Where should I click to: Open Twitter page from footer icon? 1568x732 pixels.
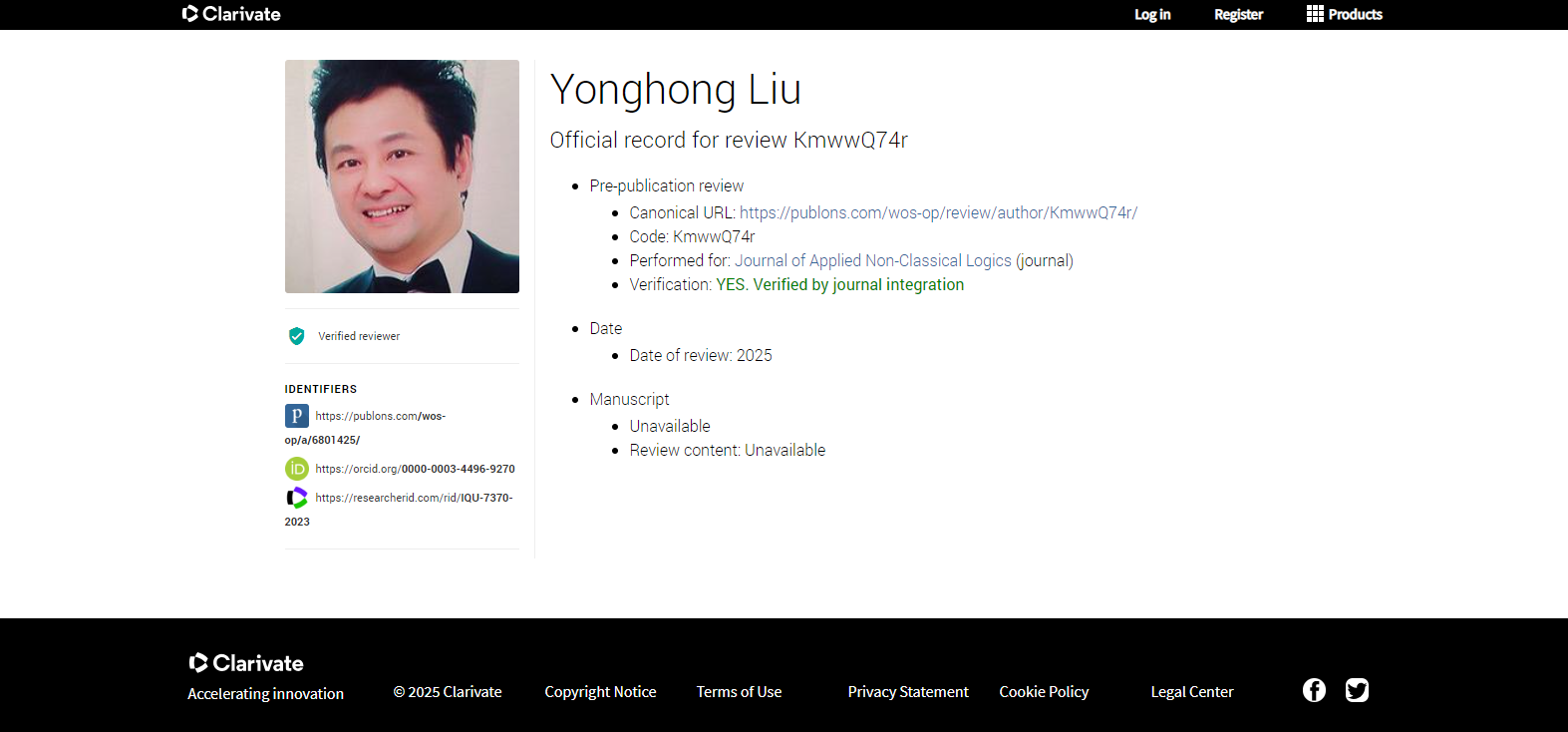(1357, 690)
